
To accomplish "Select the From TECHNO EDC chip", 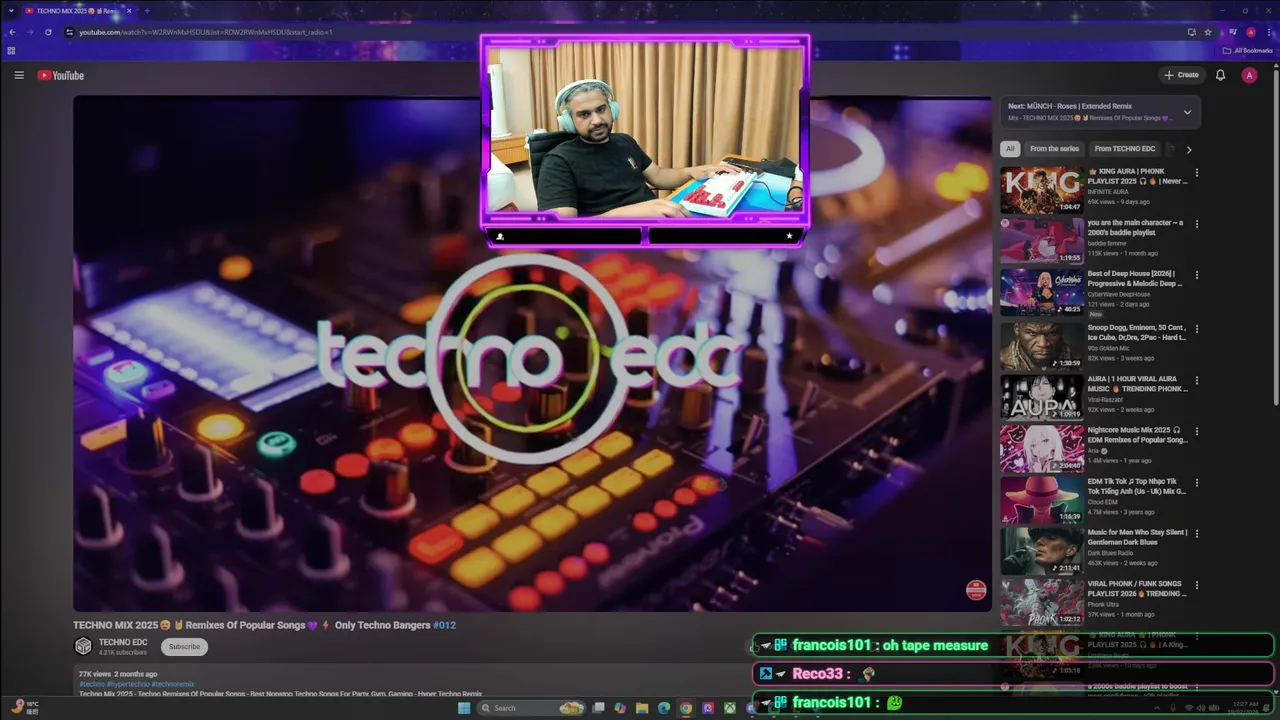I will coord(1125,149).
